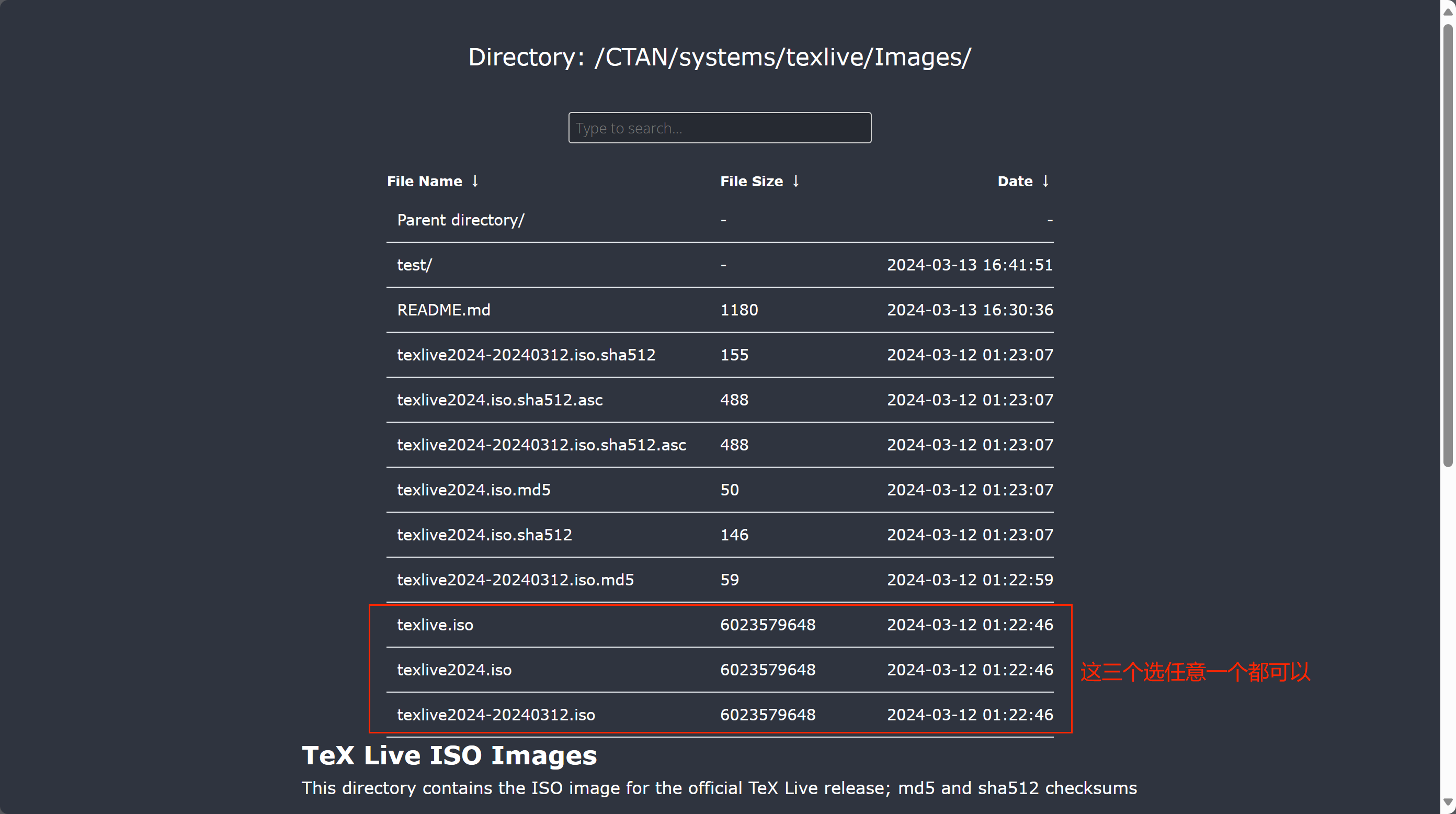Viewport: 1456px width, 814px height.
Task: Click the File Size sort arrow
Action: 796,181
